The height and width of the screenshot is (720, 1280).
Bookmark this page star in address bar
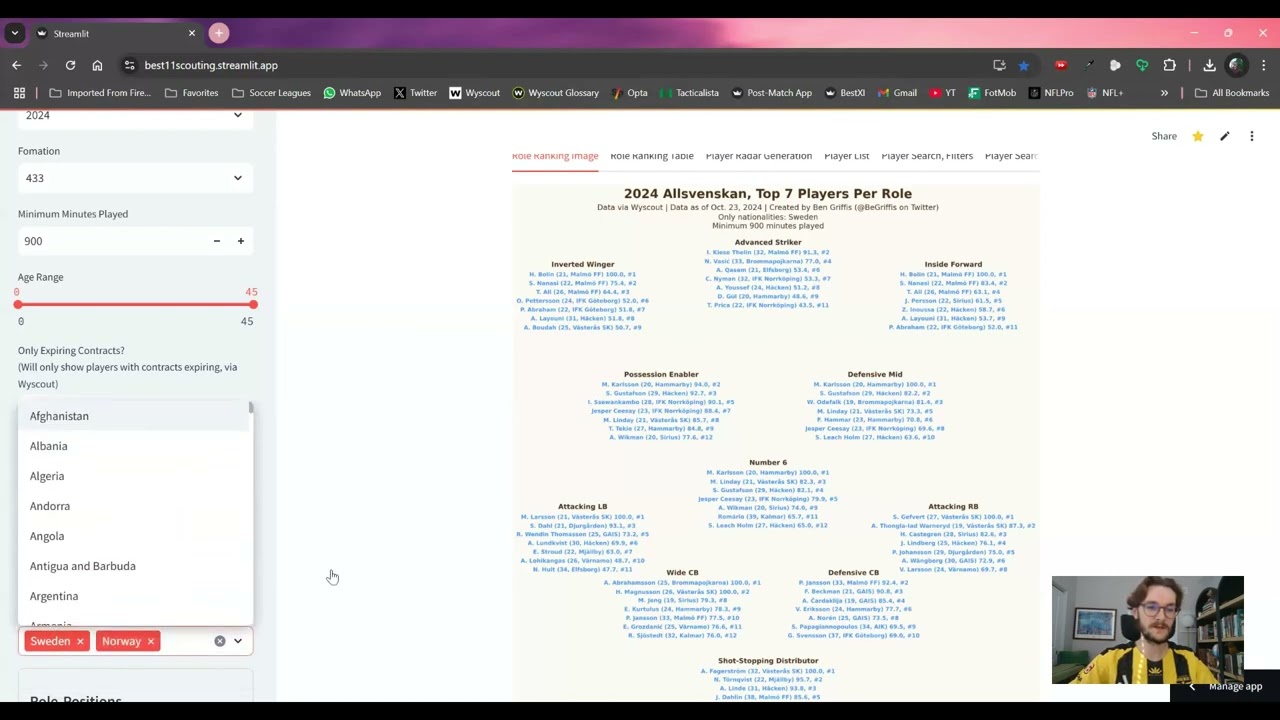1024,65
